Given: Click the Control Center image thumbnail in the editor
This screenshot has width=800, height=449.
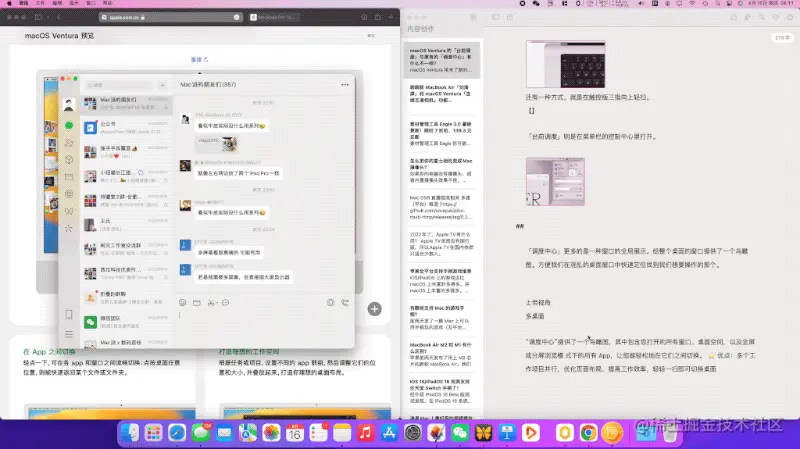Looking at the screenshot, I should [x=555, y=182].
